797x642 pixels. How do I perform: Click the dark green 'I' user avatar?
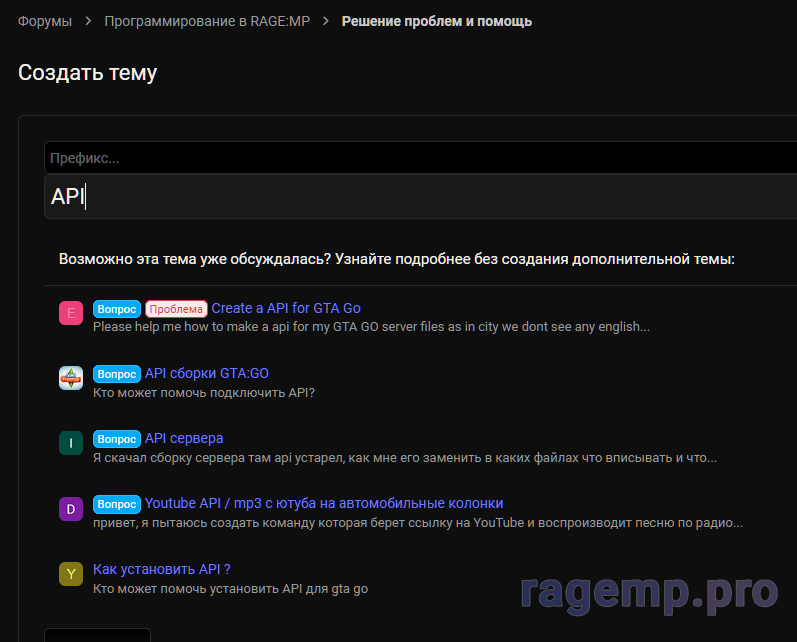tap(71, 443)
